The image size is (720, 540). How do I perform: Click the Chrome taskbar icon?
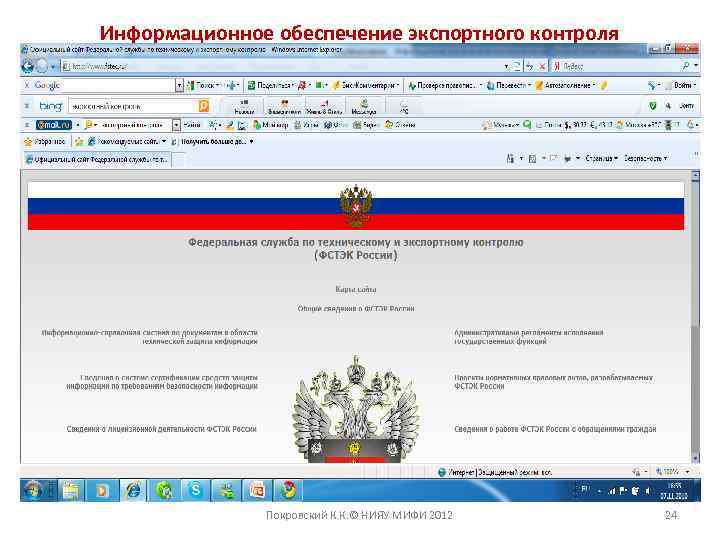288,491
